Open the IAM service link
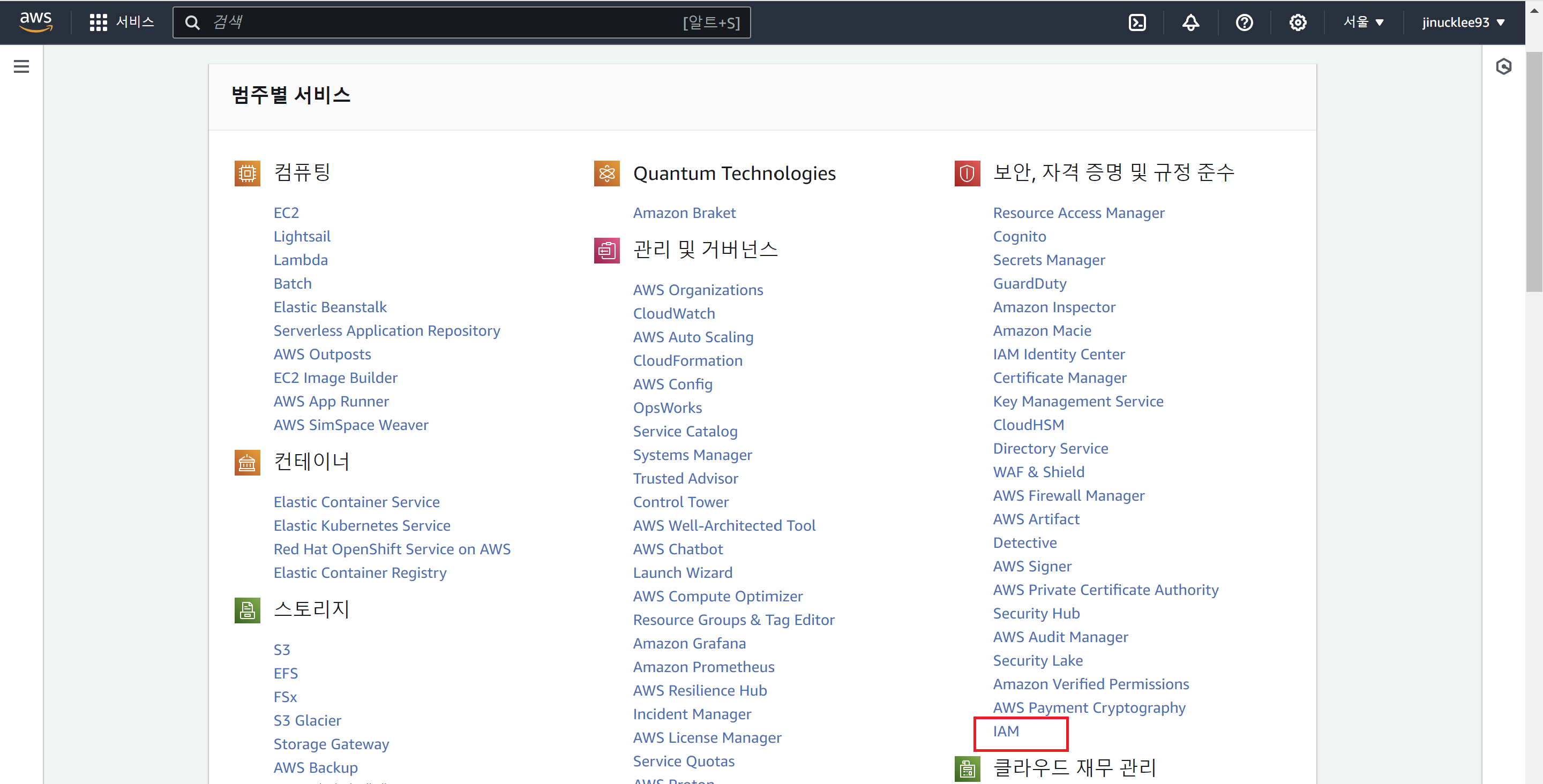Image resolution: width=1543 pixels, height=784 pixels. pos(1006,730)
